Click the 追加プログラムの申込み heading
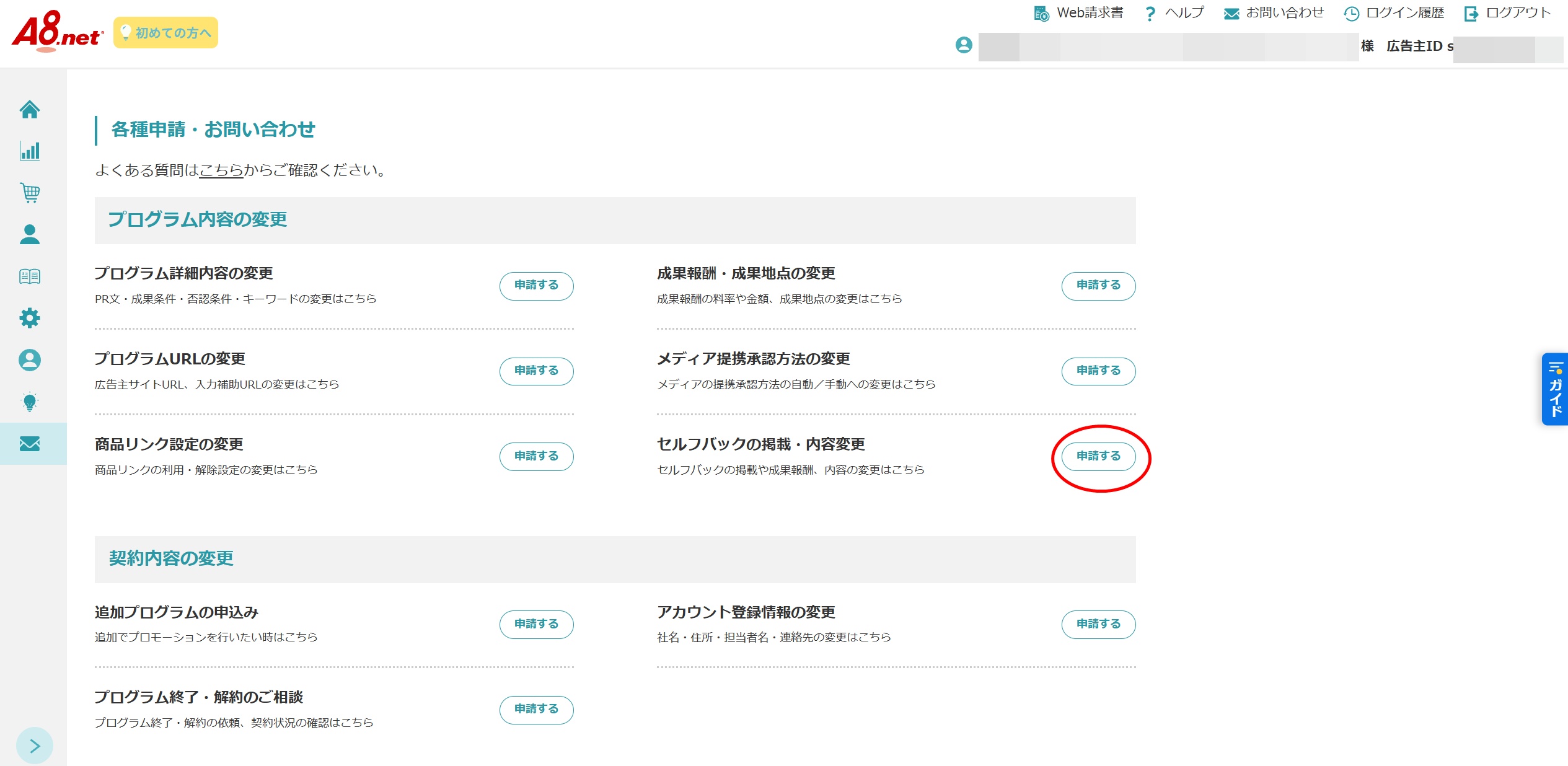The width and height of the screenshot is (1568, 766). 176,612
